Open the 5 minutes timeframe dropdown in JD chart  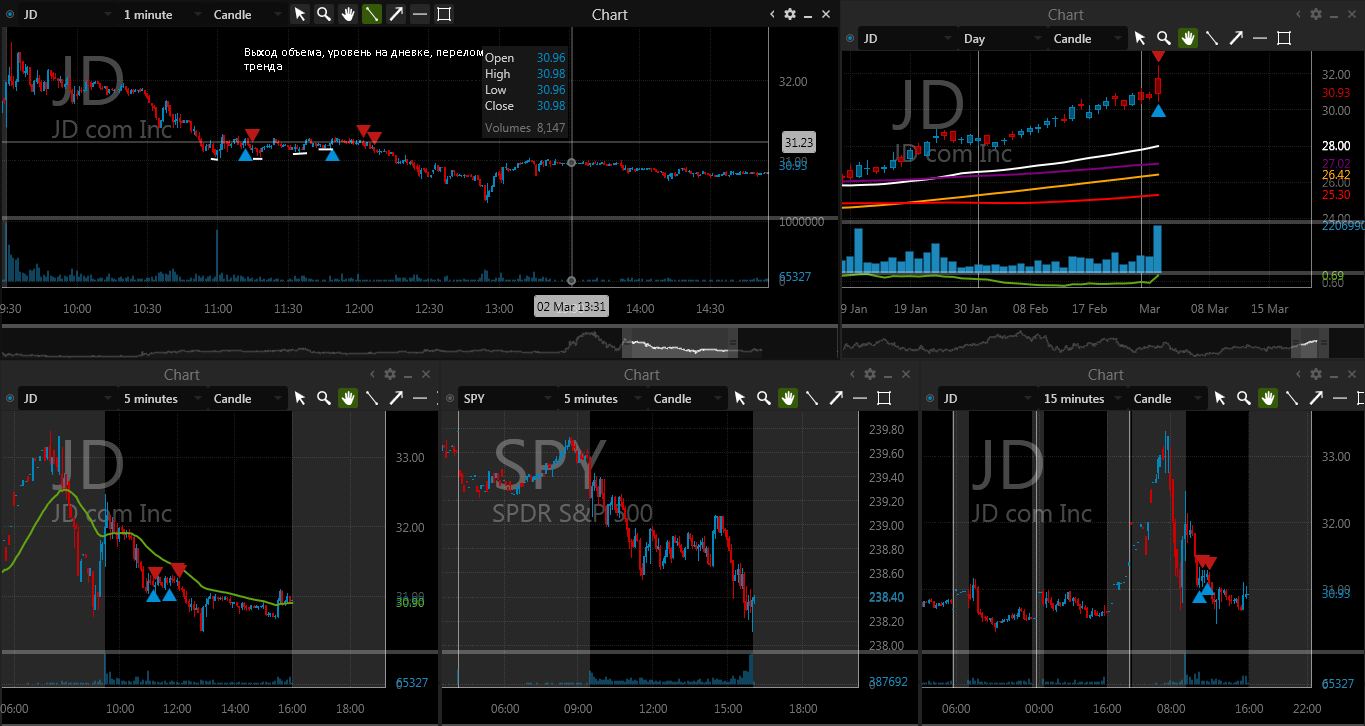[163, 398]
